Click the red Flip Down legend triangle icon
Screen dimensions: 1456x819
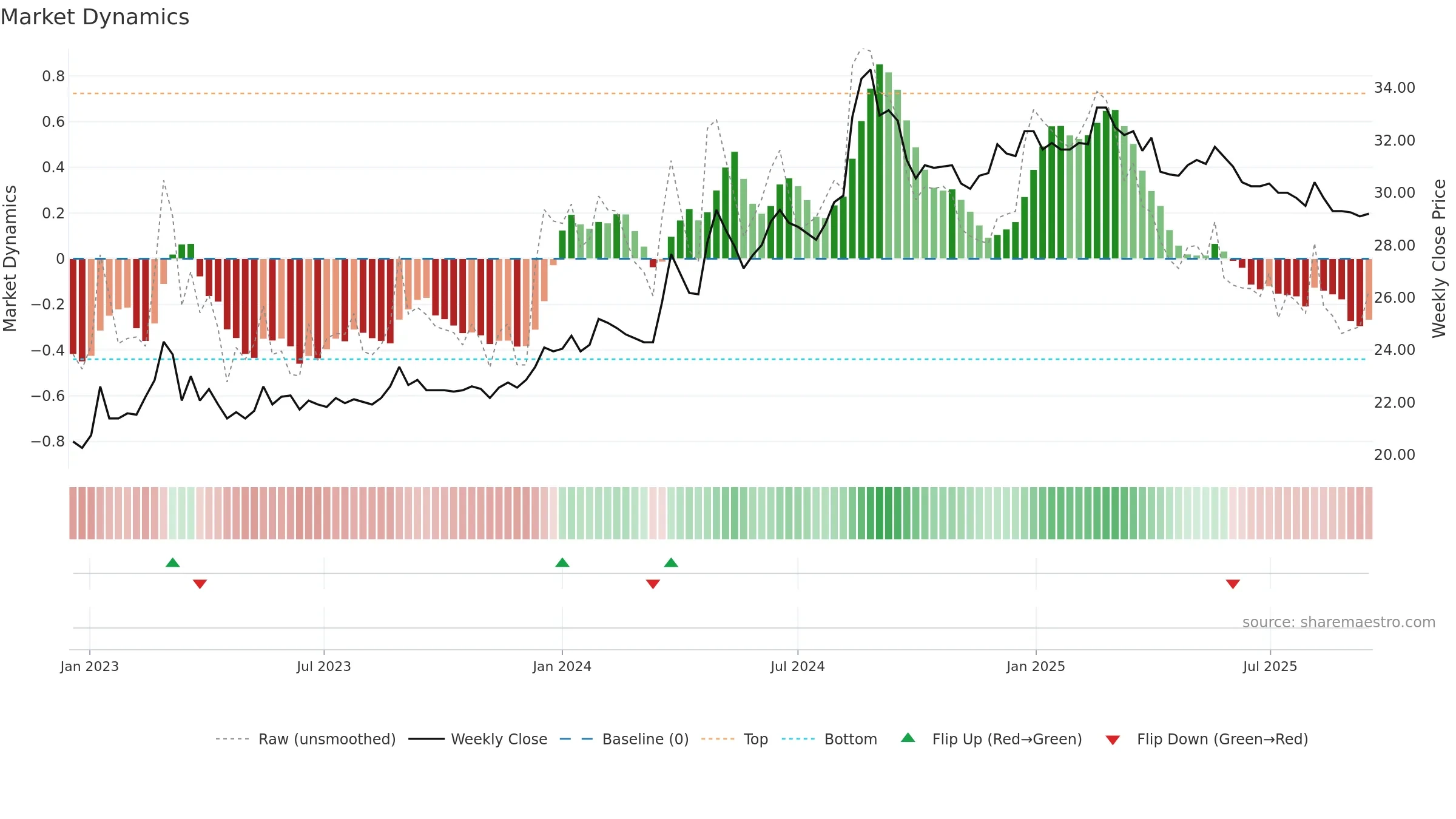pos(1113,740)
